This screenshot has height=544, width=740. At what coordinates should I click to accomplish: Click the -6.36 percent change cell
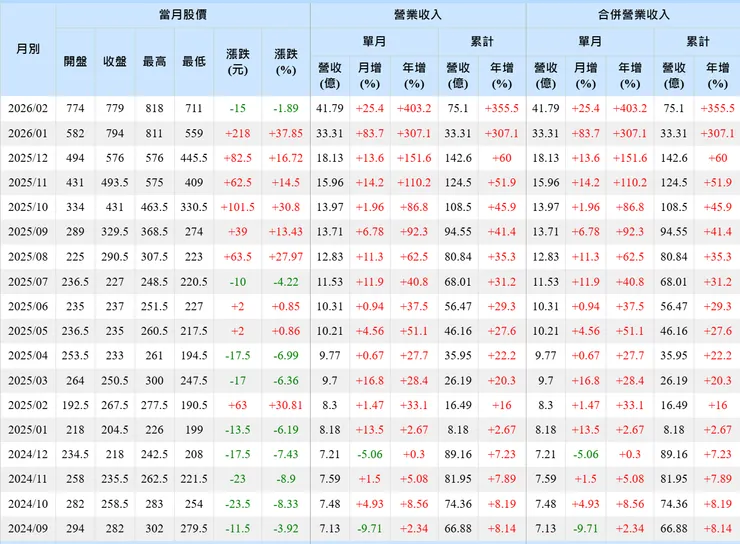[x=286, y=381]
